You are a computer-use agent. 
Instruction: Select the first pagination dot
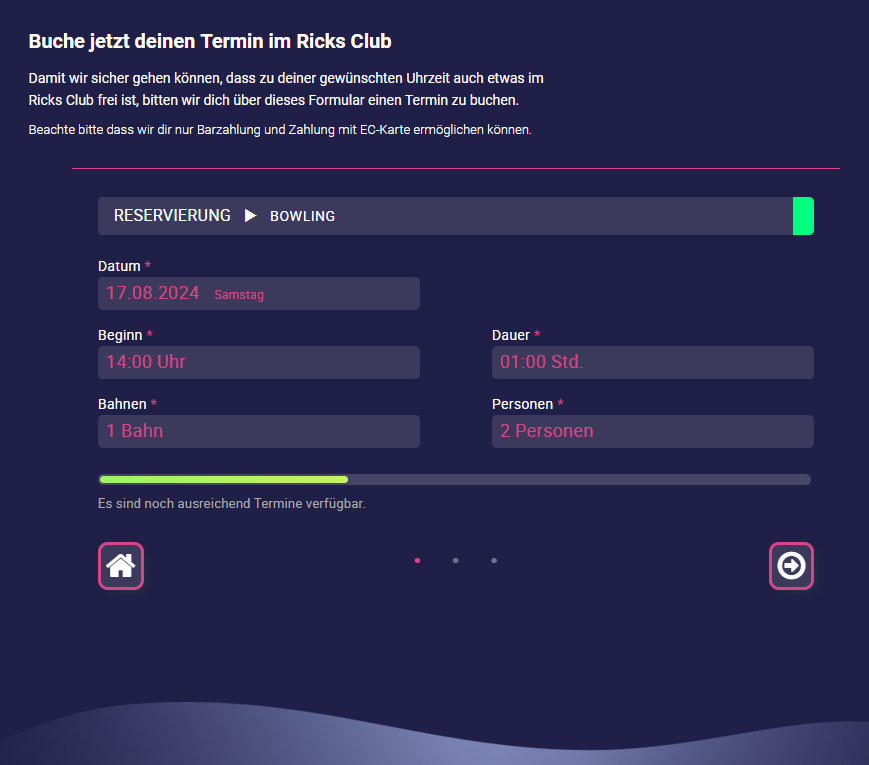[x=417, y=561]
